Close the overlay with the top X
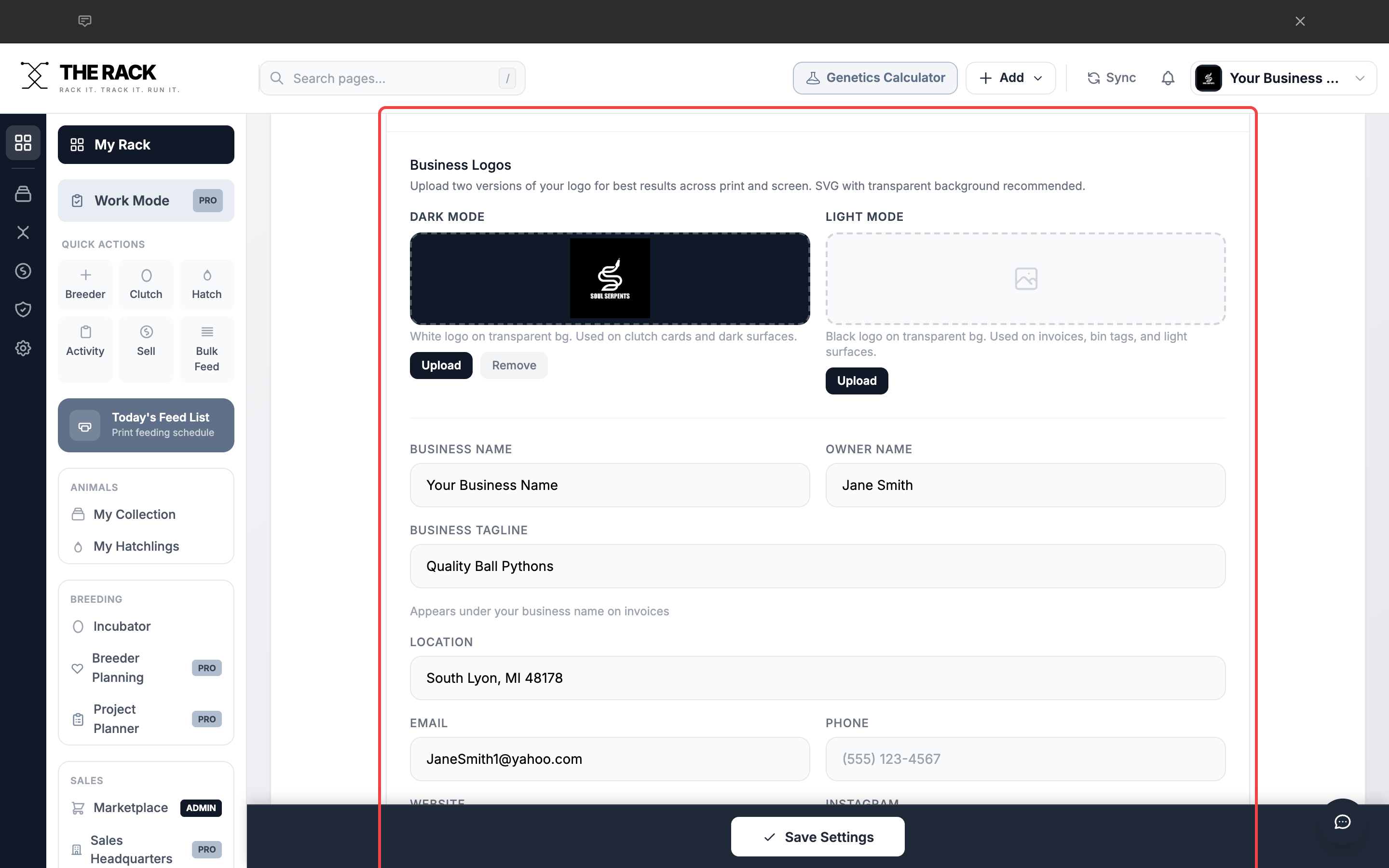Screen dimensions: 1389x868 [1300, 21]
